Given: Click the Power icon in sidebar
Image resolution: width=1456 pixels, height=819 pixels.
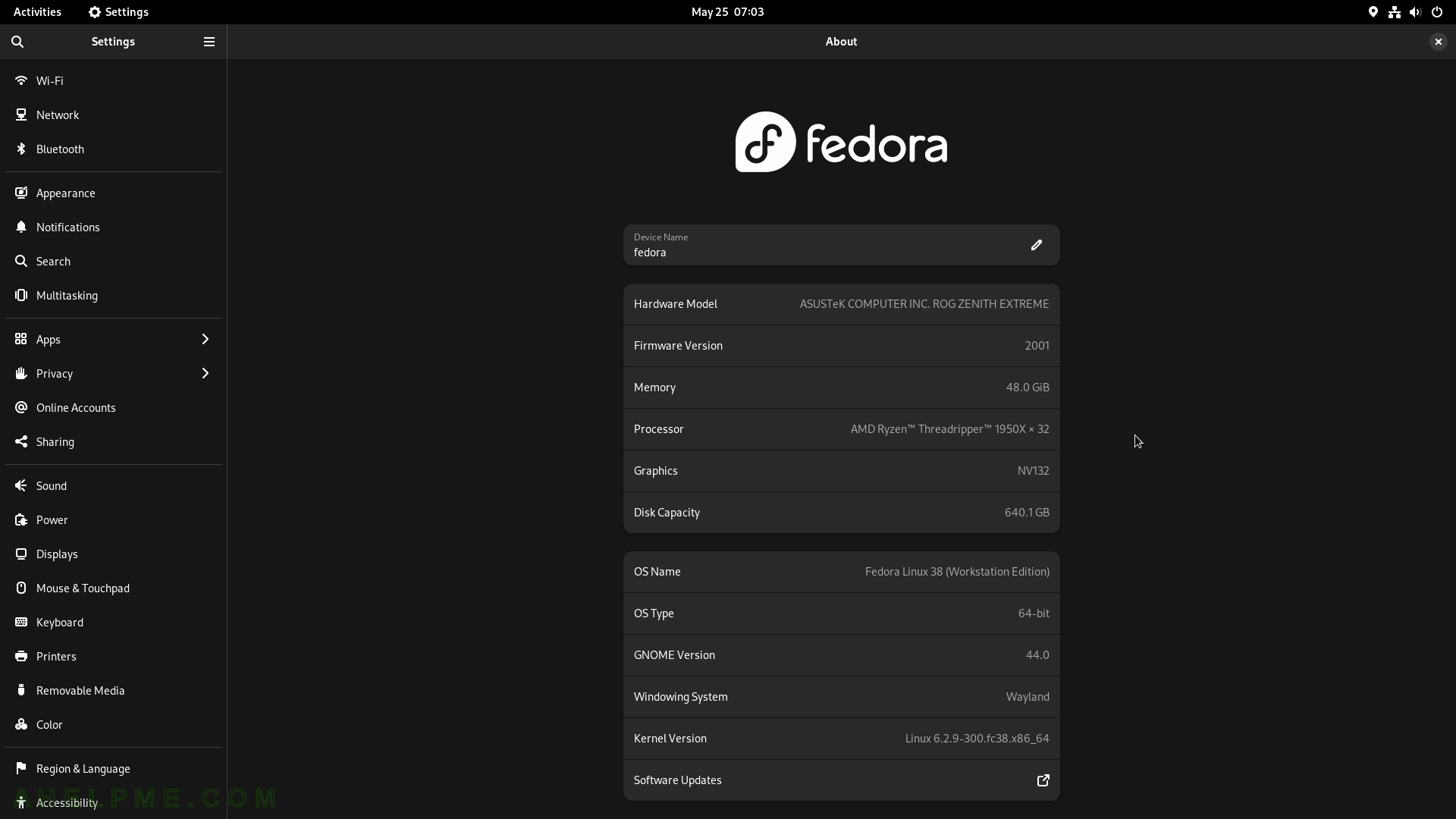Looking at the screenshot, I should (21, 519).
